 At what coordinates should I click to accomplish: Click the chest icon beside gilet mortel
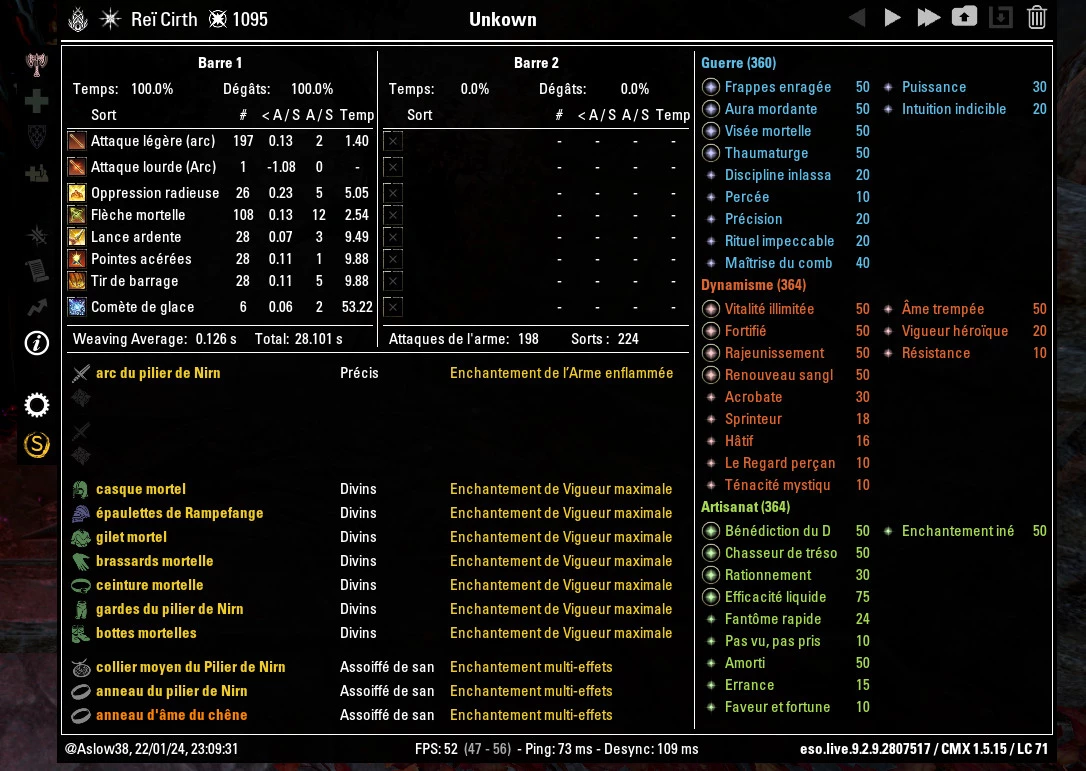[x=81, y=538]
